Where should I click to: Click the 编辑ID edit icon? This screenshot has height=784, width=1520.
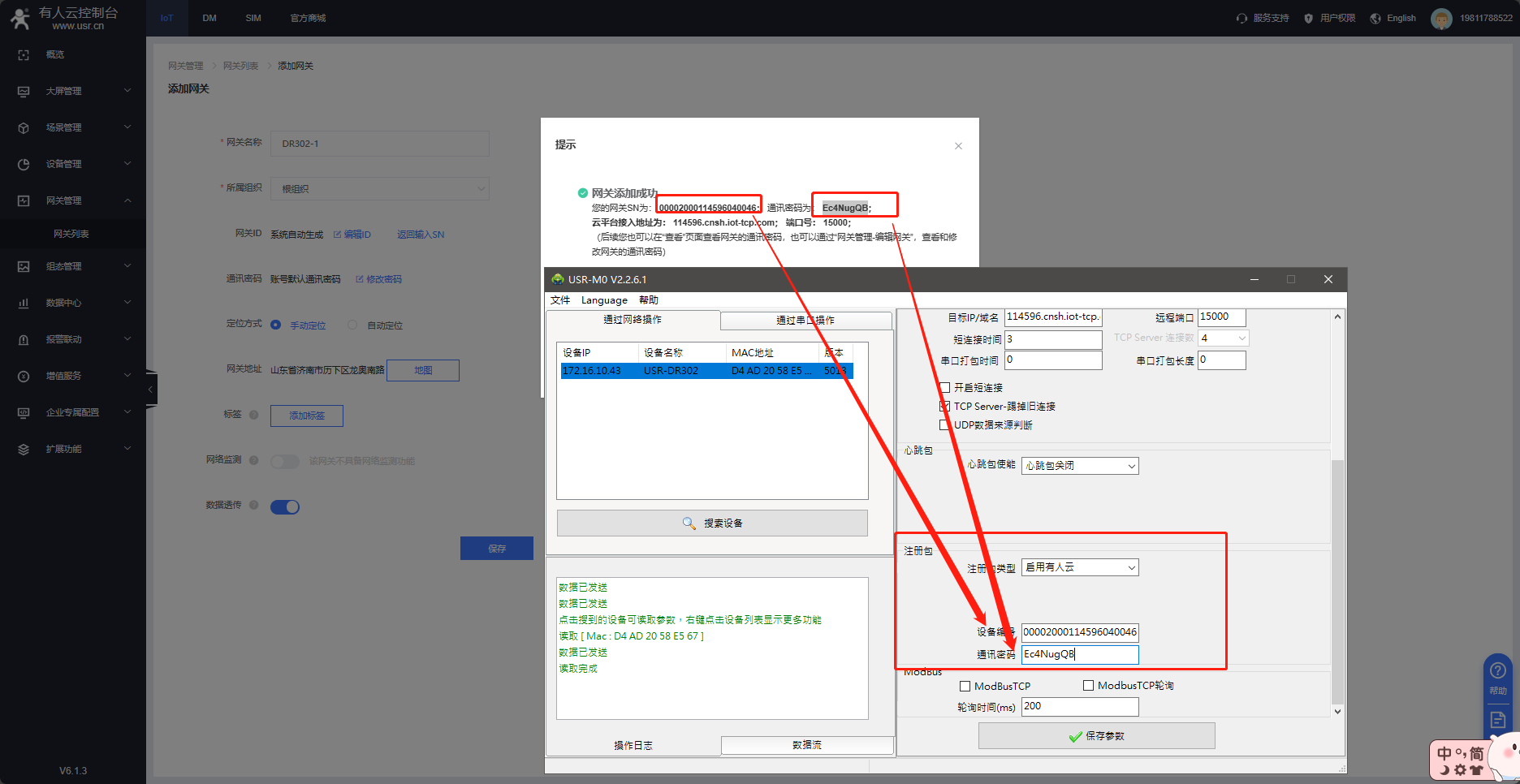[x=337, y=235]
